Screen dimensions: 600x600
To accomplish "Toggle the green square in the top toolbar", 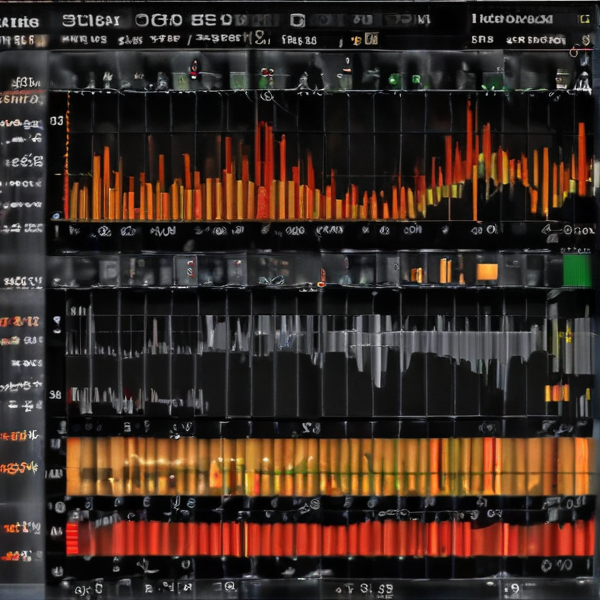I will click(238, 80).
